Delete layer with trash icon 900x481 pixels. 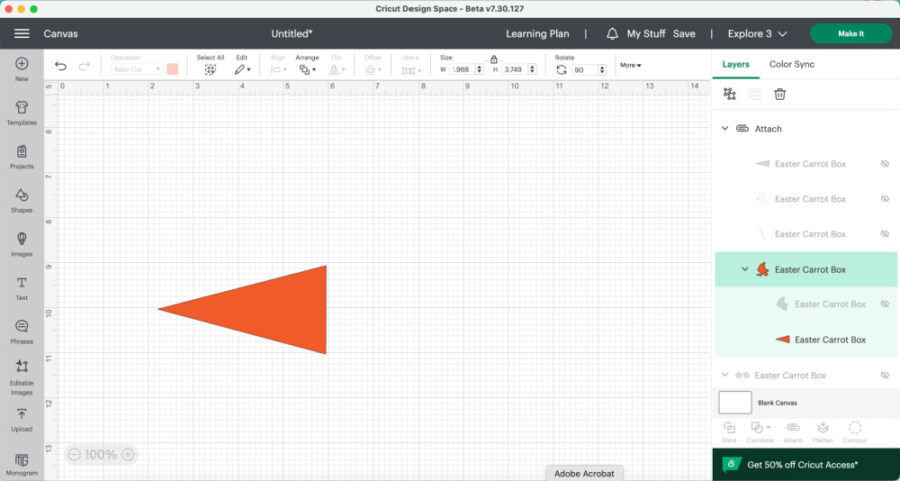780,94
